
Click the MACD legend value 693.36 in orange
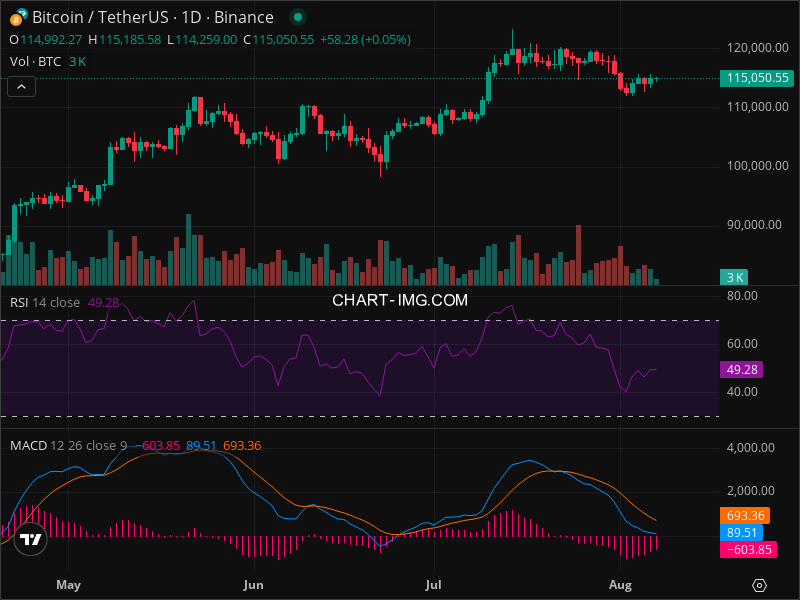coord(242,445)
